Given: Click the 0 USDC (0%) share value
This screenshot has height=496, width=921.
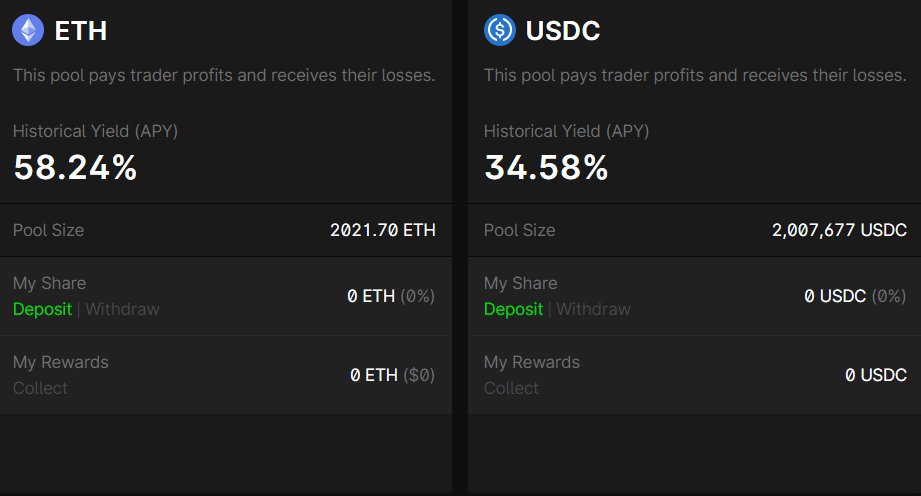Looking at the screenshot, I should click(x=855, y=296).
